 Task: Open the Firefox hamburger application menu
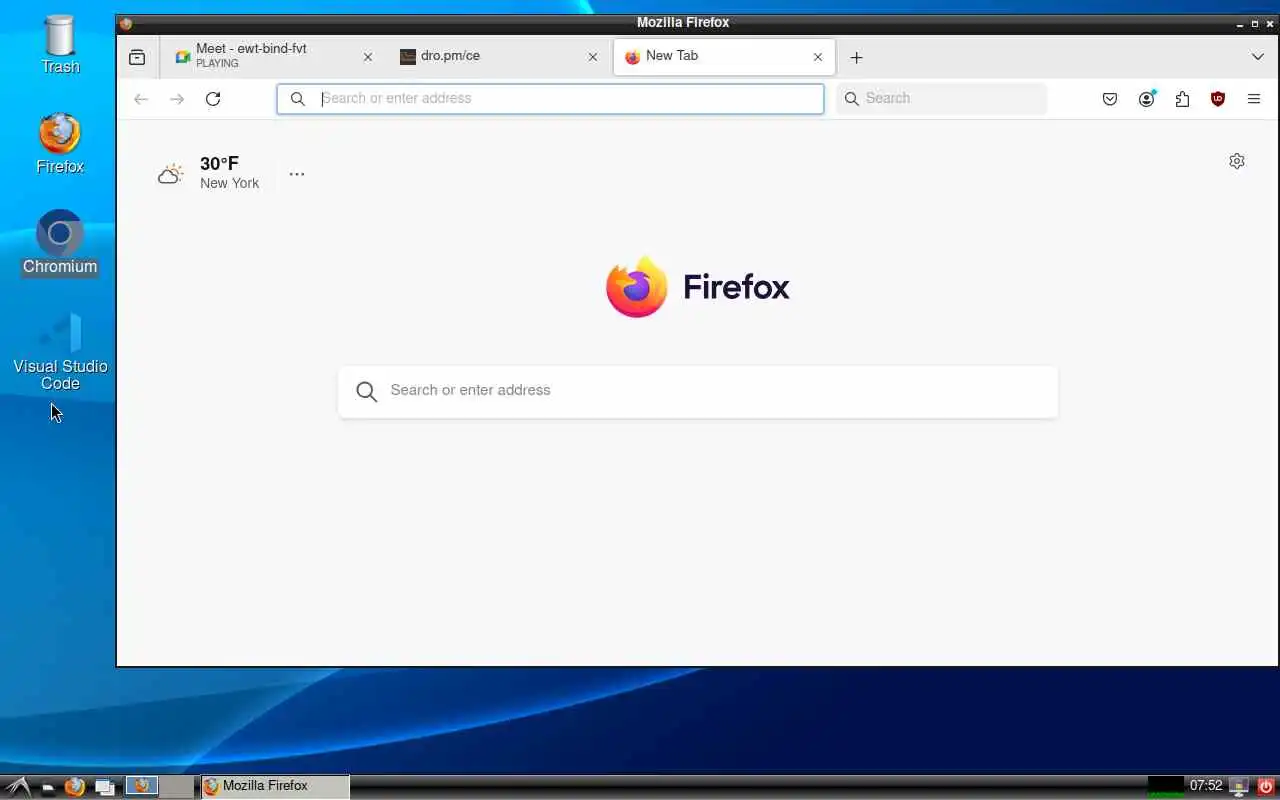1253,99
